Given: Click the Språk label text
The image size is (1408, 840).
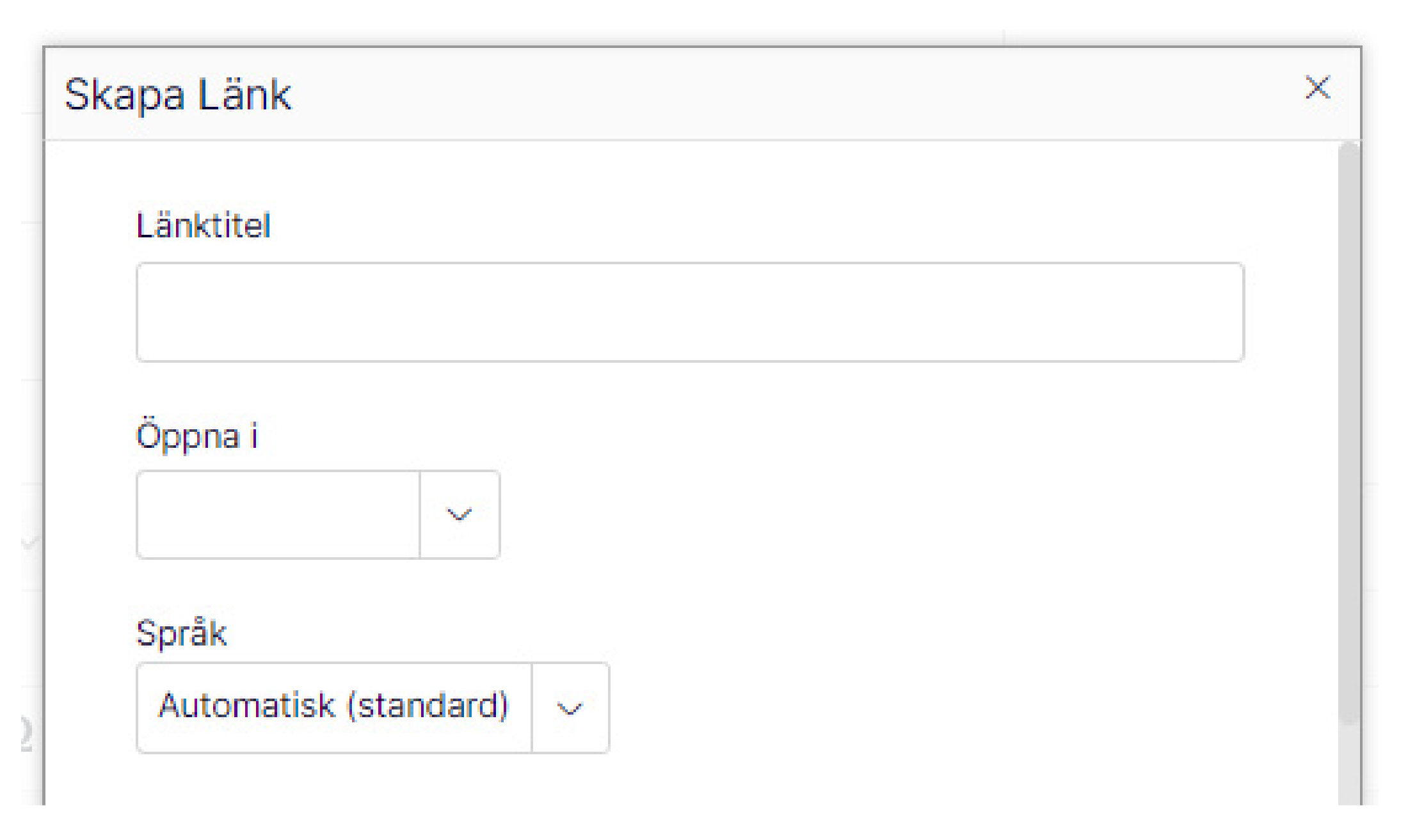Looking at the screenshot, I should 182,633.
